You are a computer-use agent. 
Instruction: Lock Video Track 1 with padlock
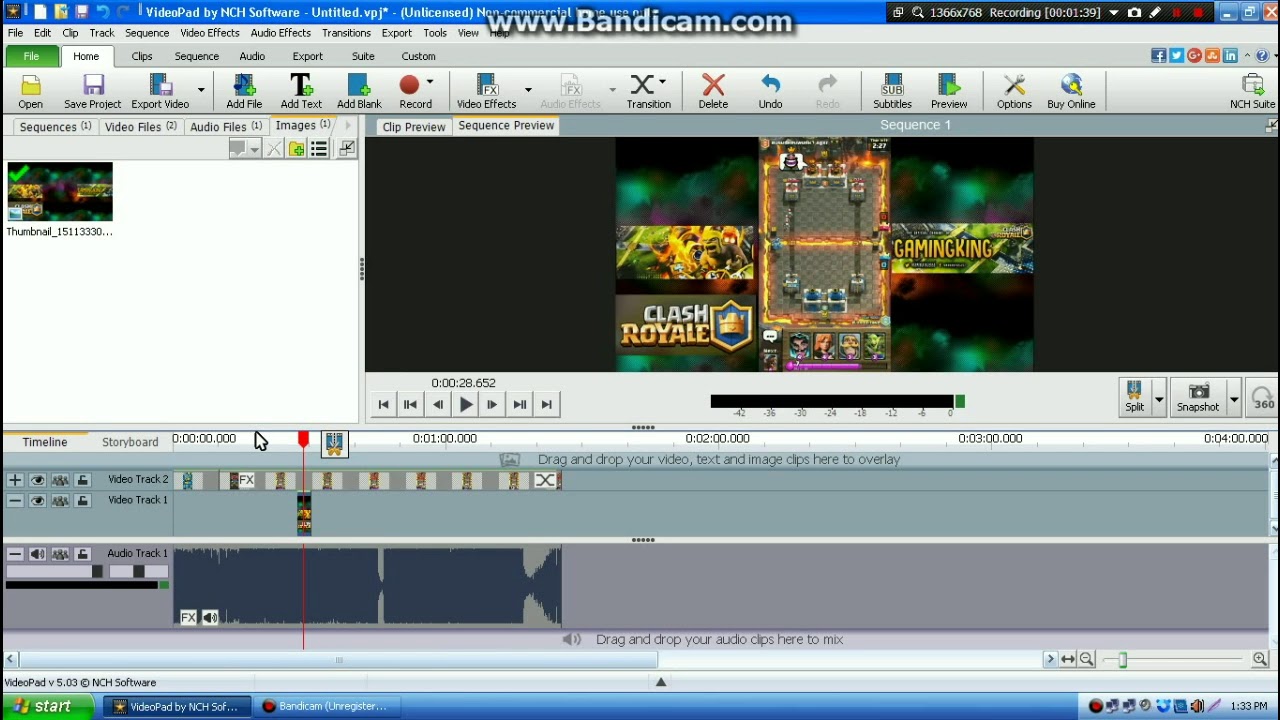83,500
